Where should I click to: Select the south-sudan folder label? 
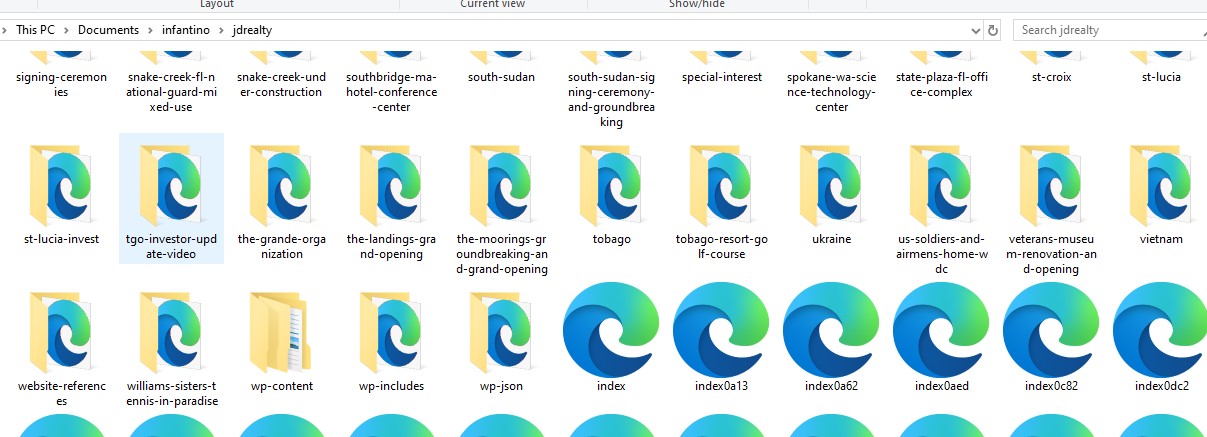(x=501, y=77)
